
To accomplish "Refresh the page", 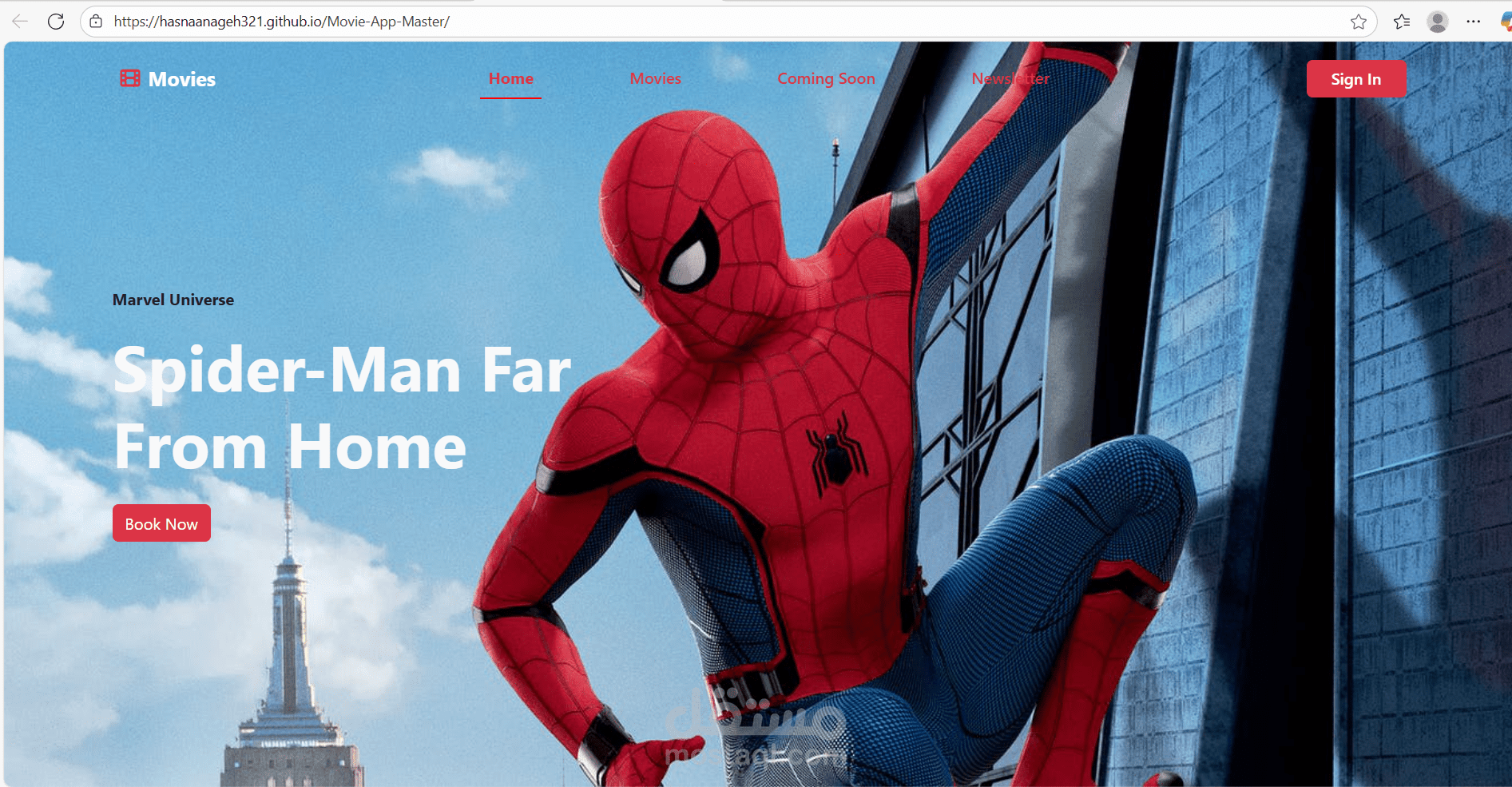I will (56, 21).
